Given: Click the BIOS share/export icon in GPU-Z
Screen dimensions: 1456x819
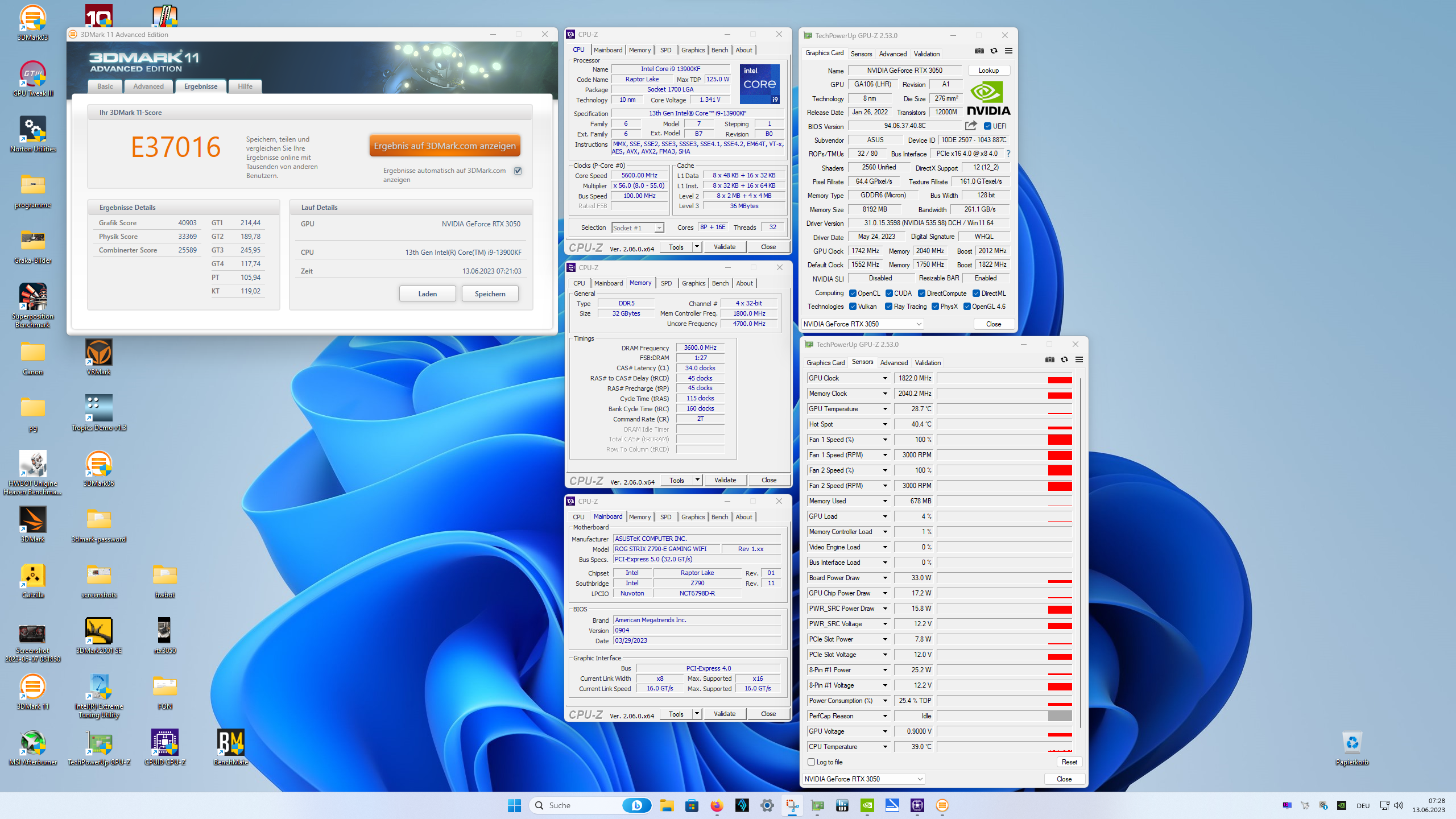Looking at the screenshot, I should click(971, 126).
